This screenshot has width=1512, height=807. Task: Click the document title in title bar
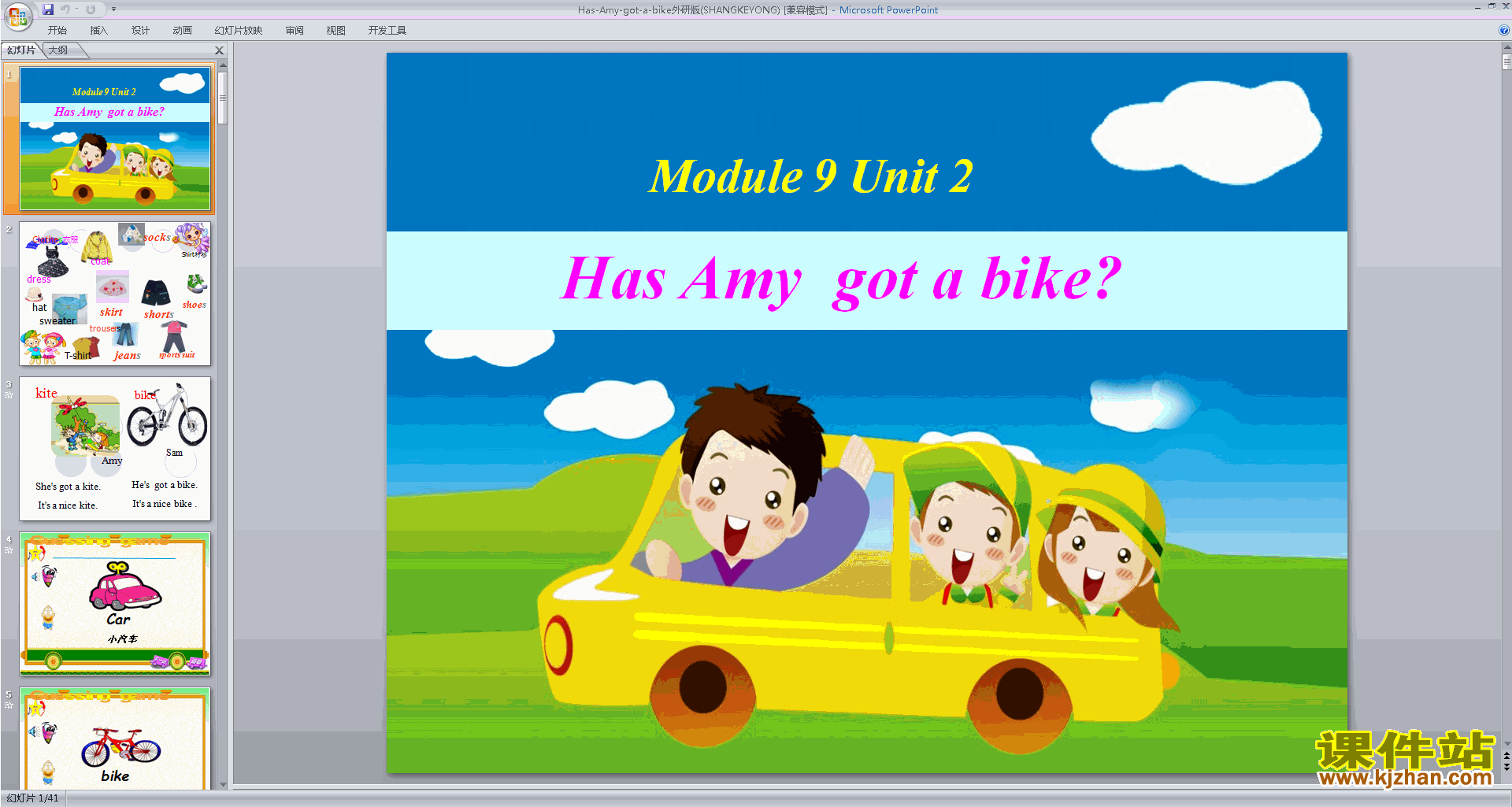coord(757,9)
